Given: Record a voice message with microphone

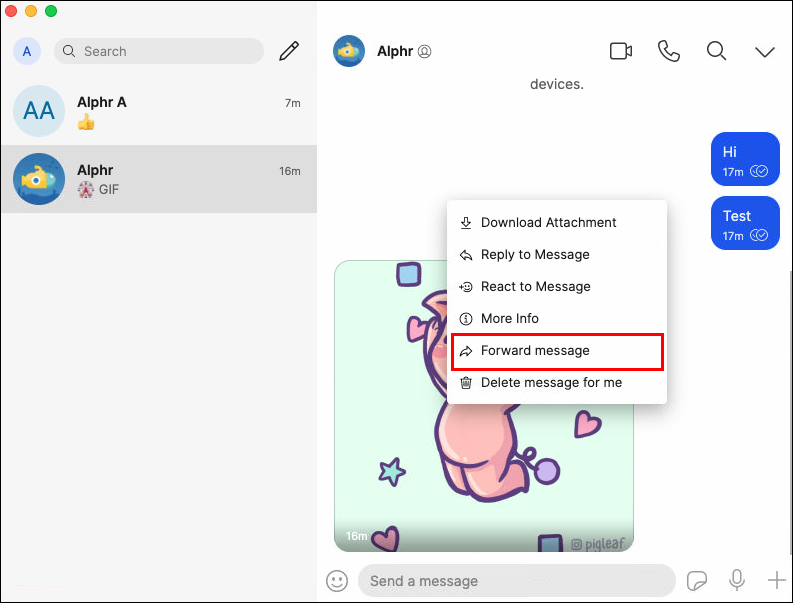Looking at the screenshot, I should 737,580.
